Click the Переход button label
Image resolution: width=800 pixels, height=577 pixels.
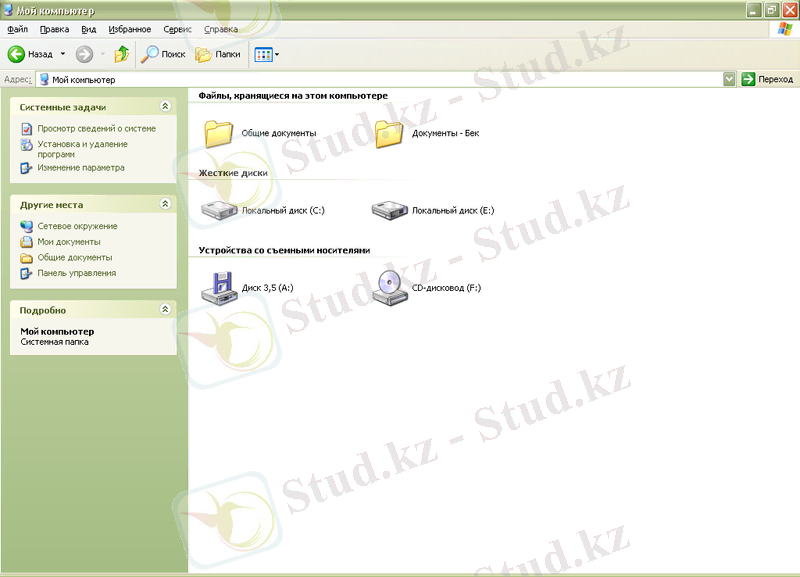[x=775, y=80]
